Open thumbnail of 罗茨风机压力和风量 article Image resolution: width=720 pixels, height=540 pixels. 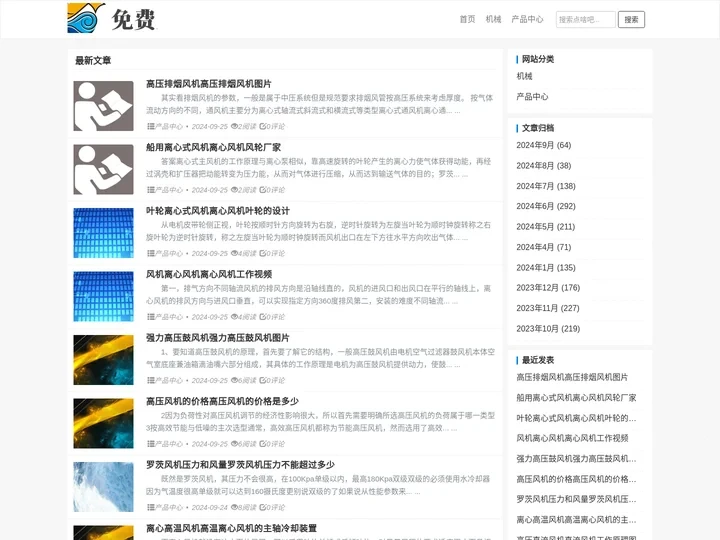(103, 487)
